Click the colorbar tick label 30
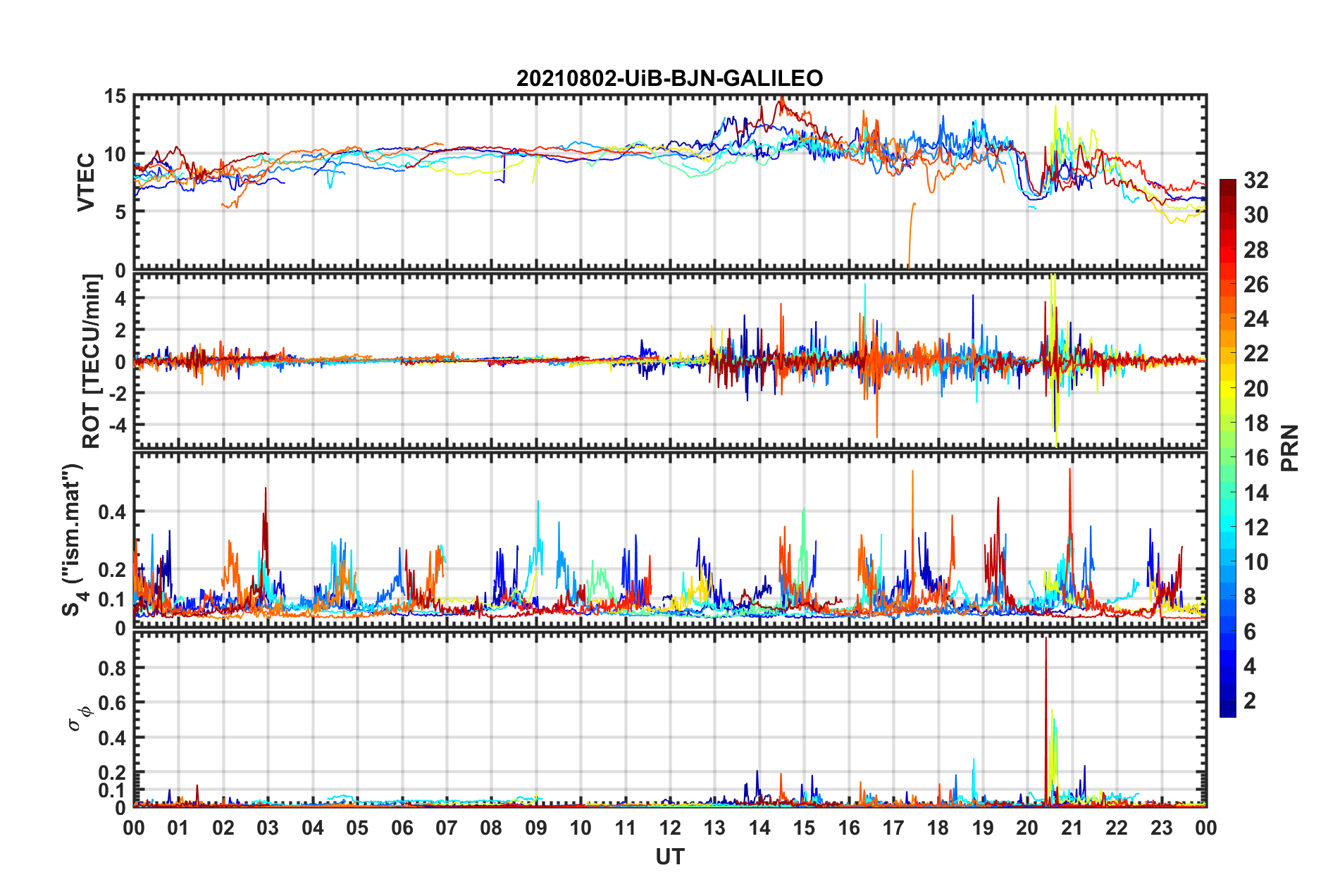 pyautogui.click(x=1255, y=215)
